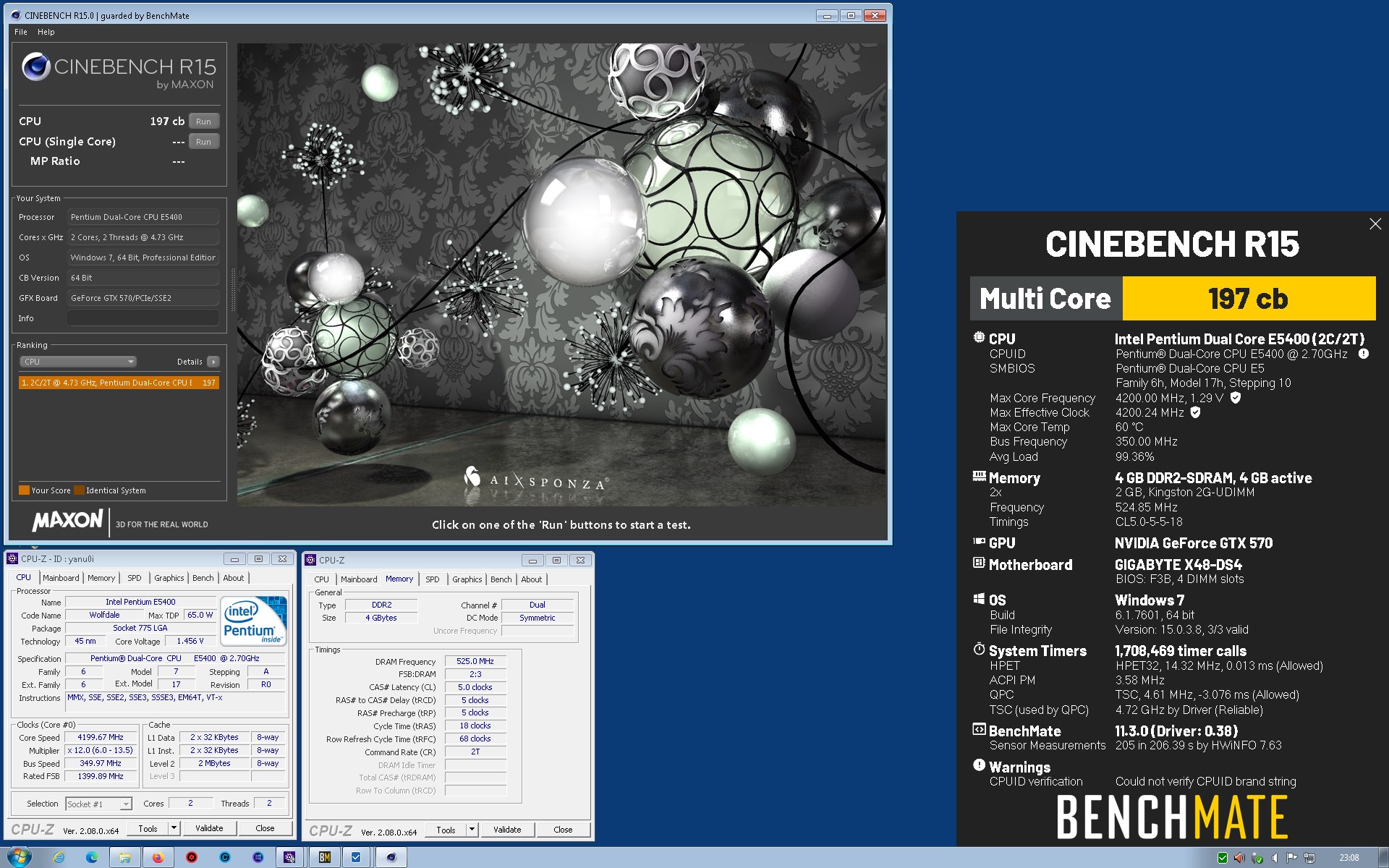Image resolution: width=1389 pixels, height=868 pixels.
Task: Click the CPUID warning exclamation icon
Action: [x=1363, y=354]
